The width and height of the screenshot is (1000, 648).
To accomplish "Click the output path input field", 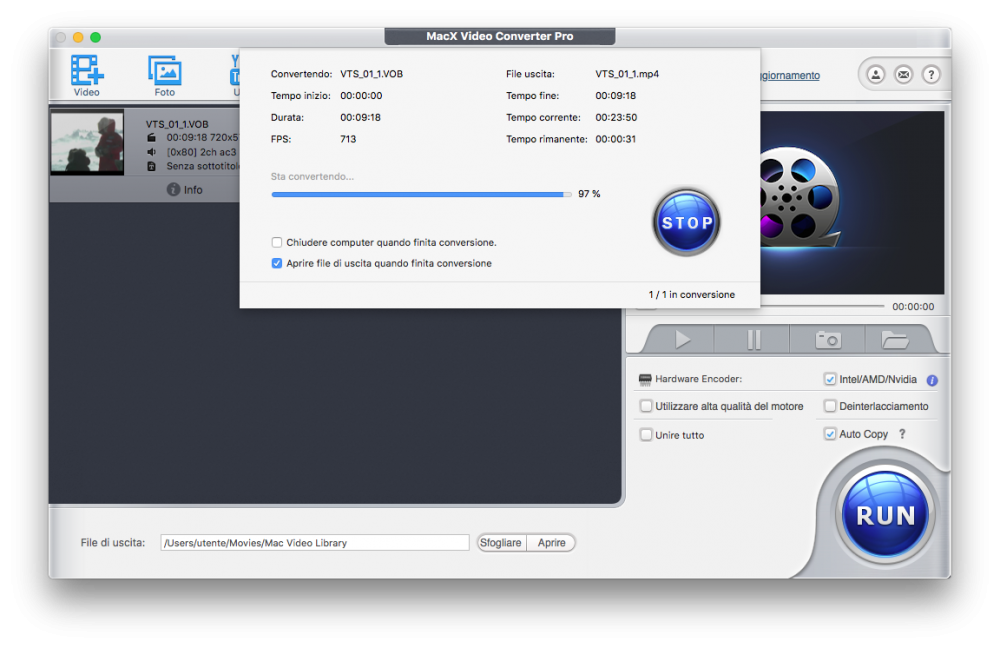I will pyautogui.click(x=315, y=543).
